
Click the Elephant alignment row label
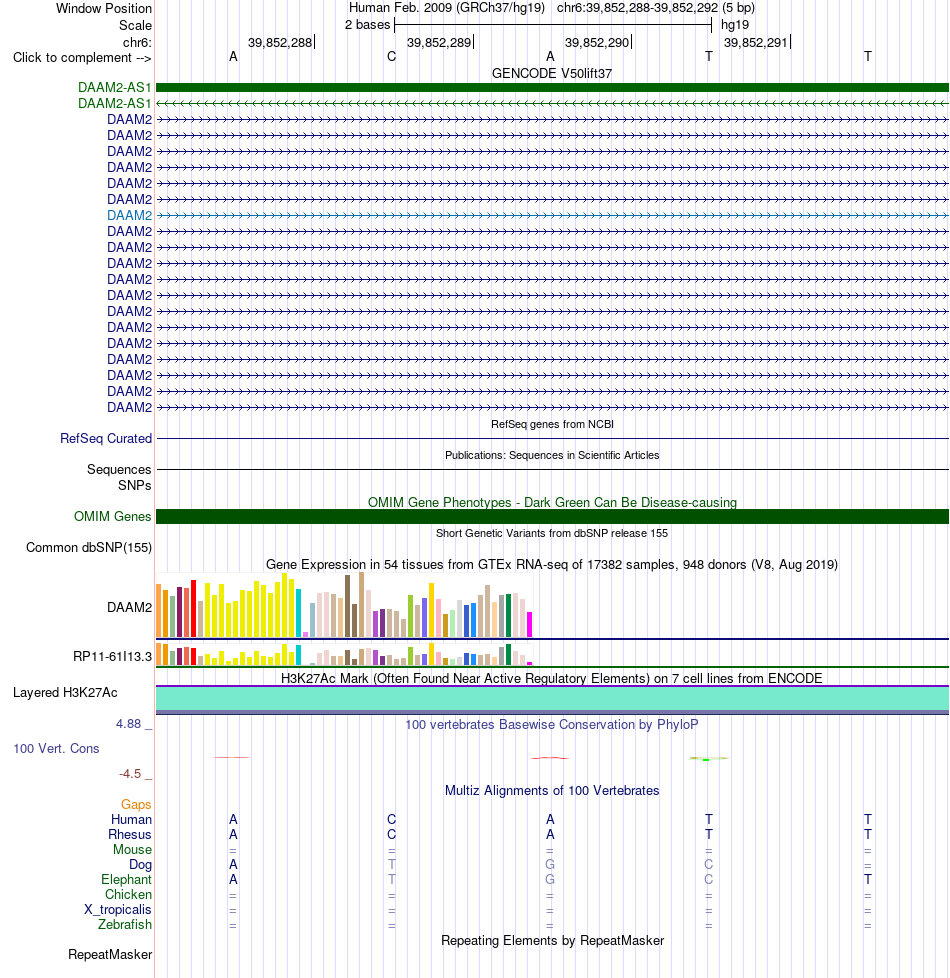[x=127, y=879]
